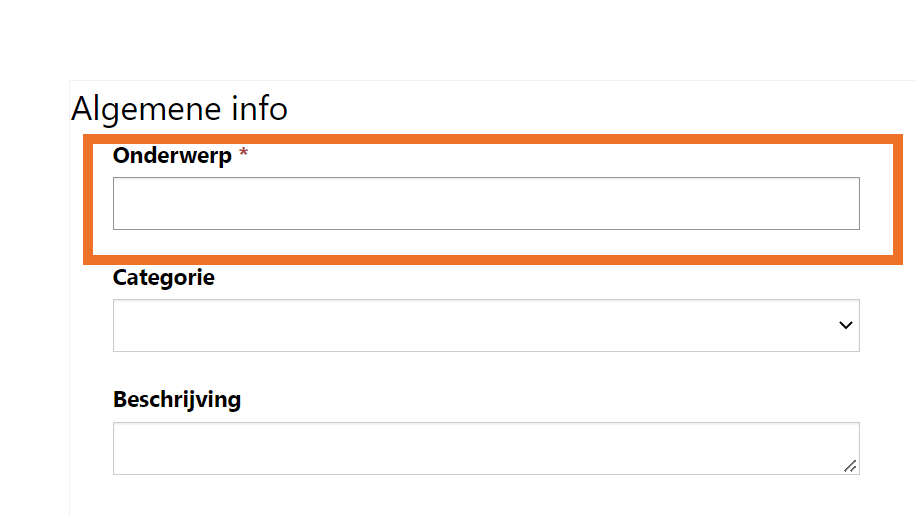Activate the Beschrijving multiline input
This screenshot has height=517, width=915.
[486, 448]
